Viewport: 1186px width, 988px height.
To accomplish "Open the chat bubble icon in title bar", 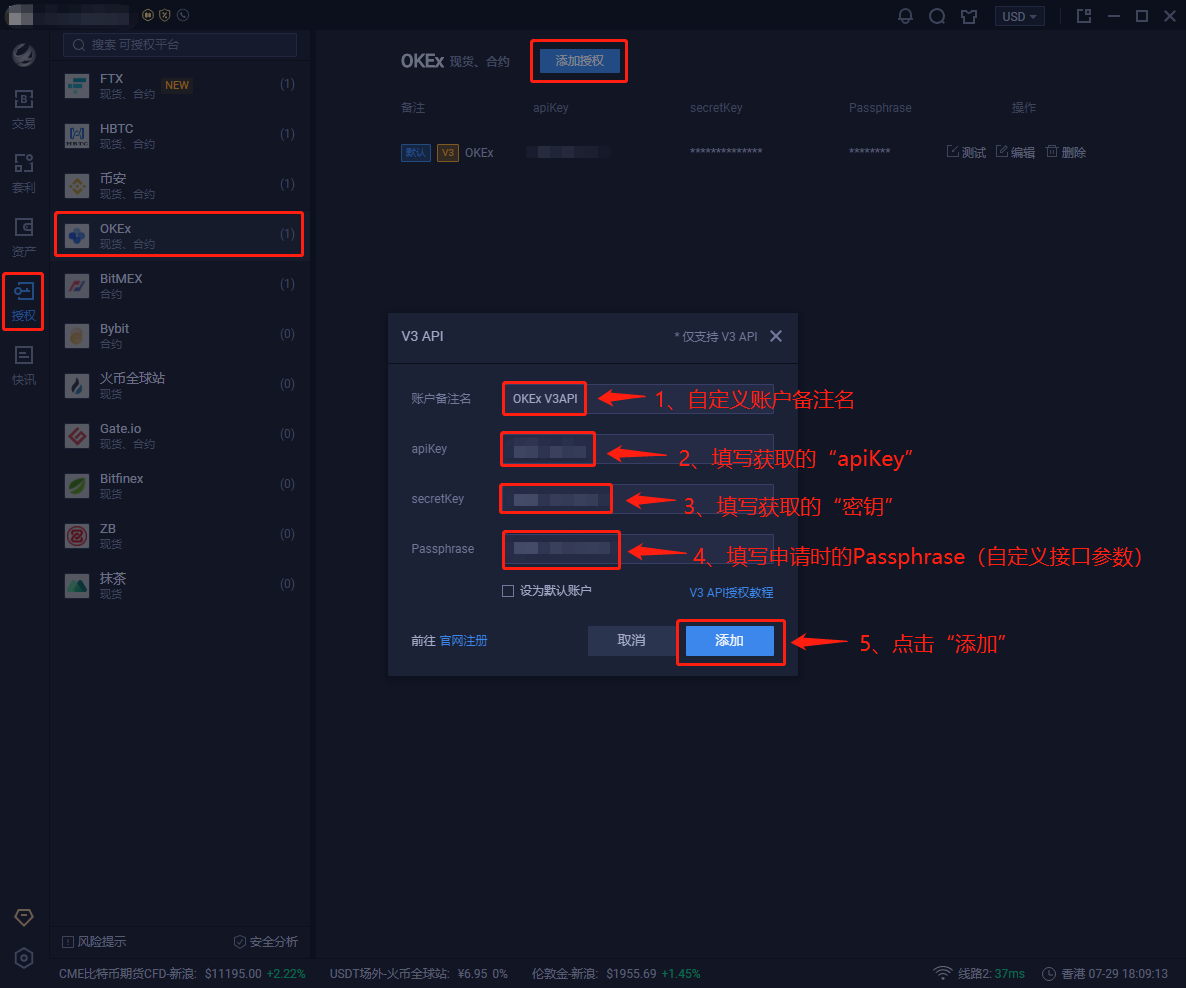I will [x=936, y=16].
